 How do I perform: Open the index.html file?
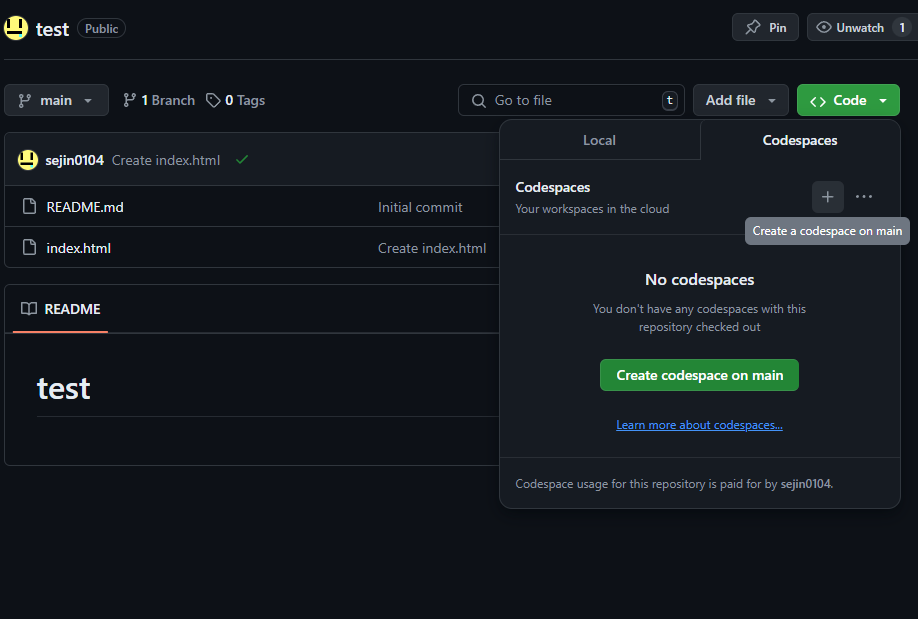click(78, 248)
